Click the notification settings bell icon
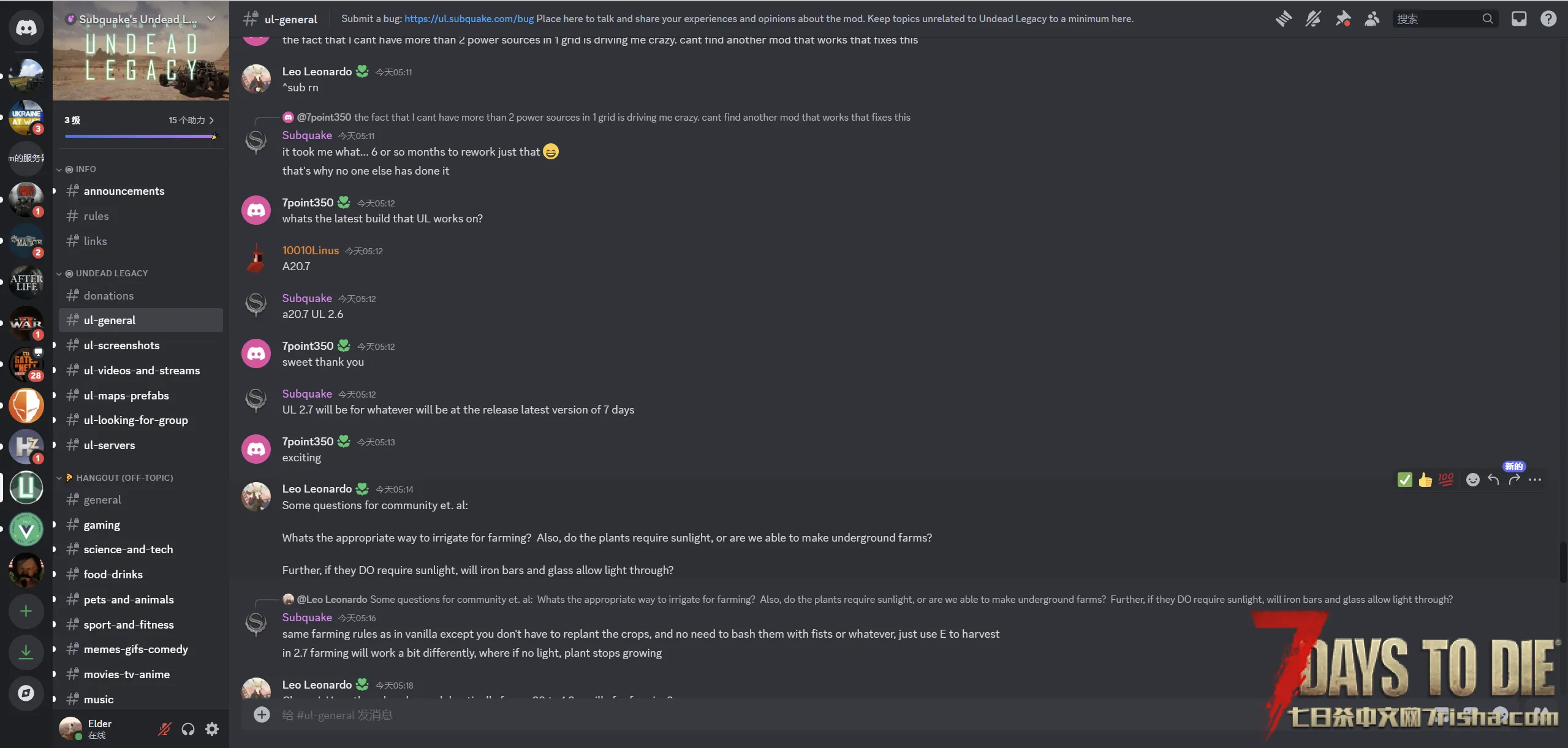 point(1312,19)
